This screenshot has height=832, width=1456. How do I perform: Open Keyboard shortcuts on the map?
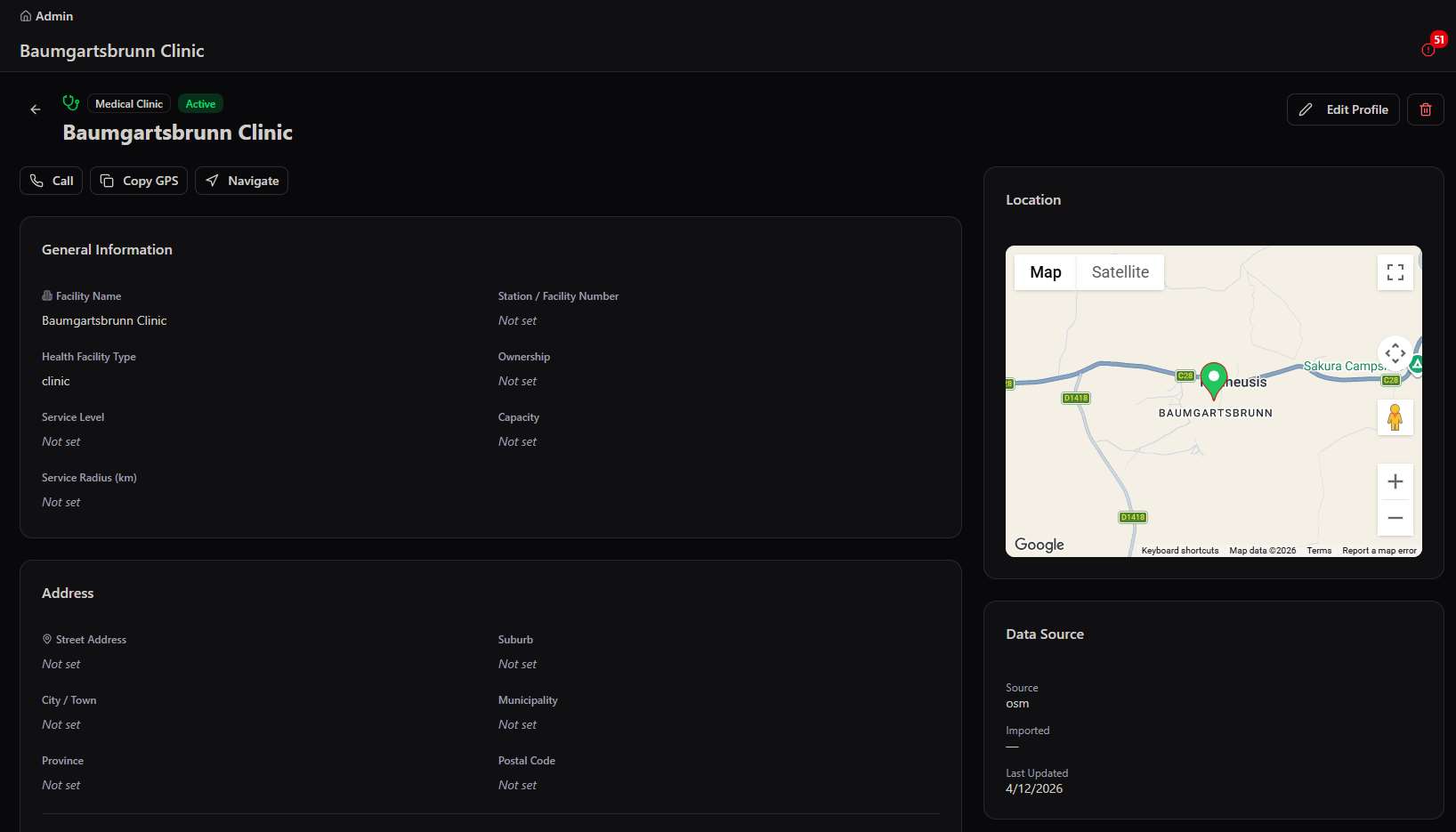[x=1180, y=551]
